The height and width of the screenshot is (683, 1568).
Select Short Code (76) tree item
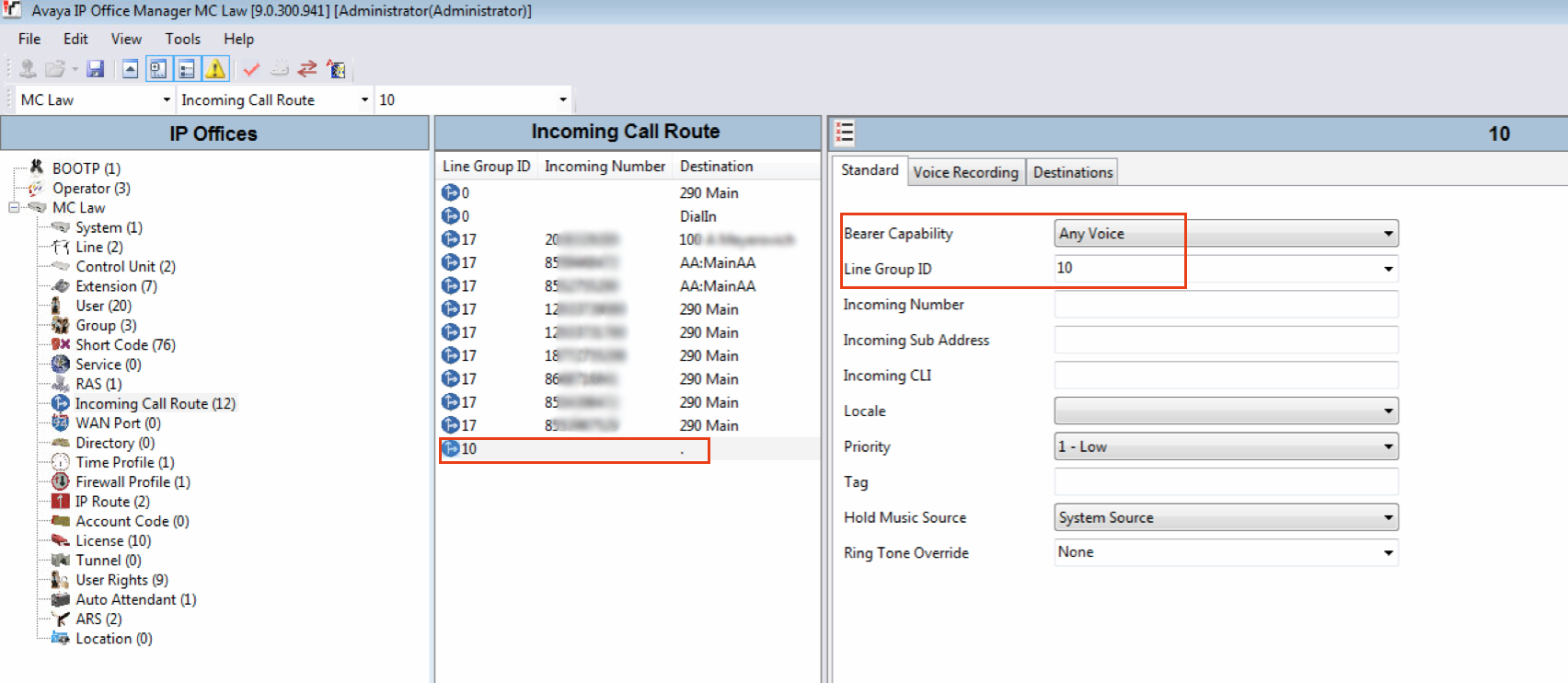(x=125, y=344)
